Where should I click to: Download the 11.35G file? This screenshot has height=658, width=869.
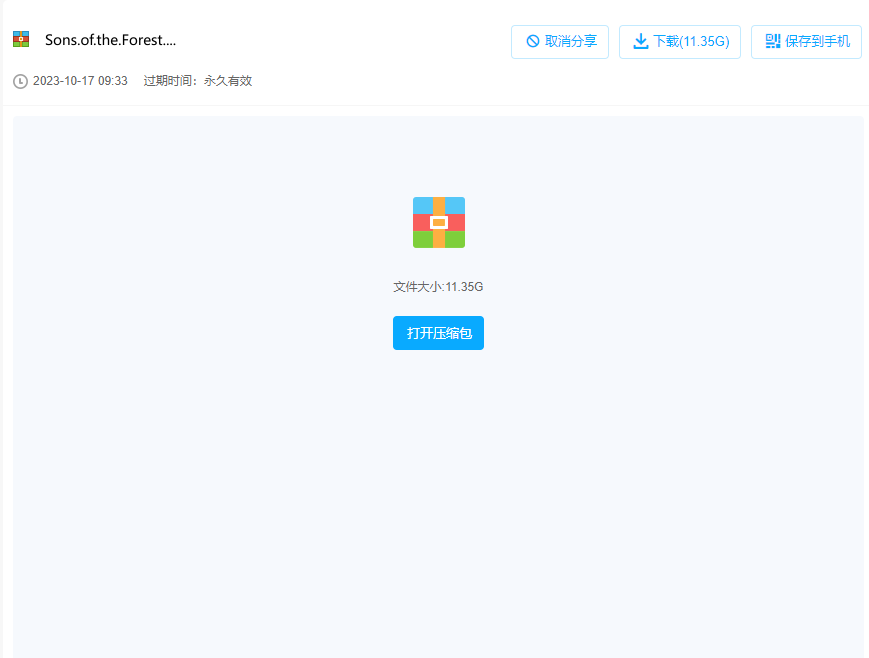[679, 42]
